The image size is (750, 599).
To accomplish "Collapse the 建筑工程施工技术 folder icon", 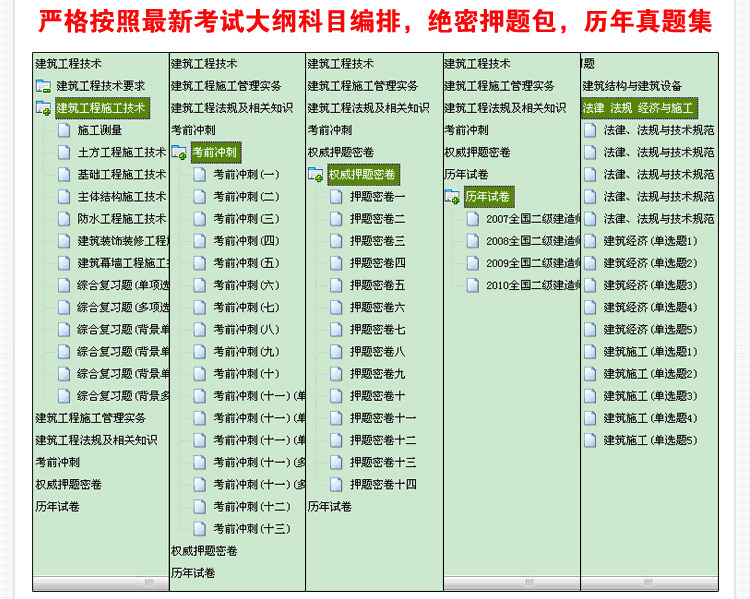I will pos(44,108).
